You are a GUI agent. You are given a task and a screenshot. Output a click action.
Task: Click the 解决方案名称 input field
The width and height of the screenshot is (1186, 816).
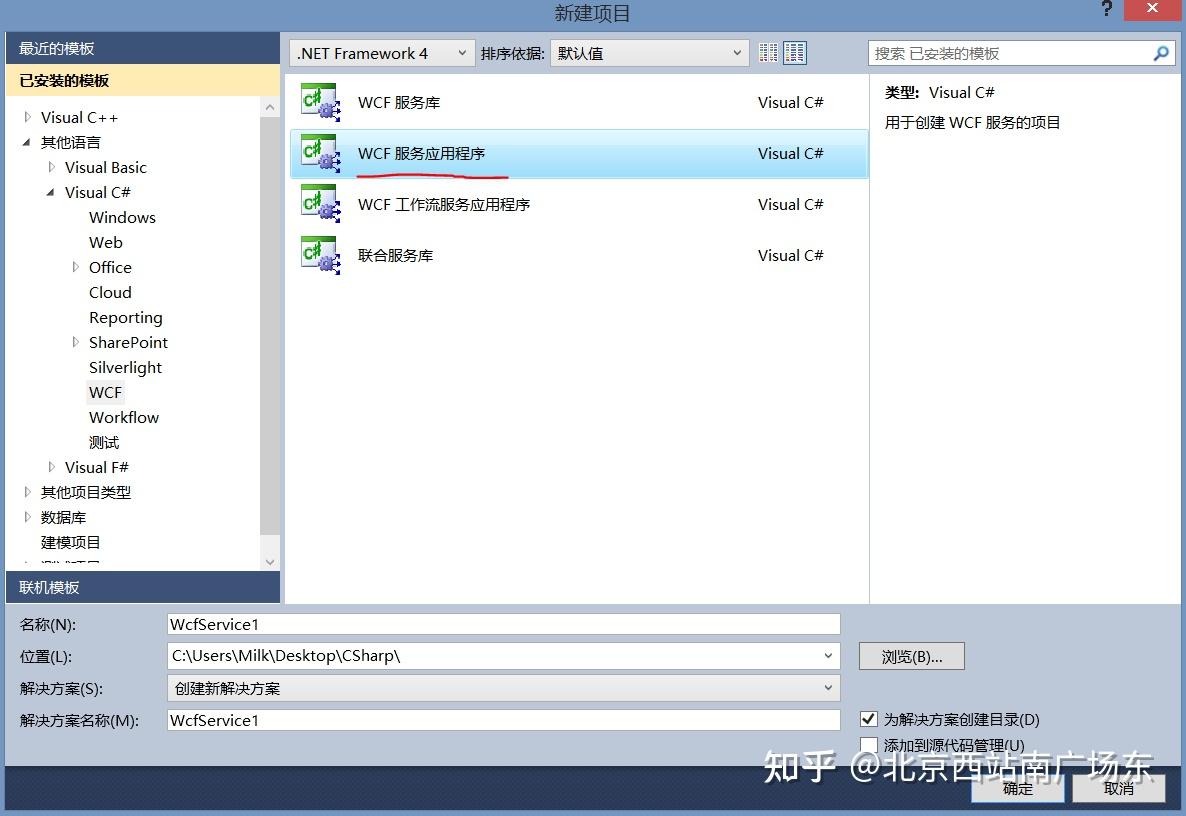pyautogui.click(x=504, y=720)
